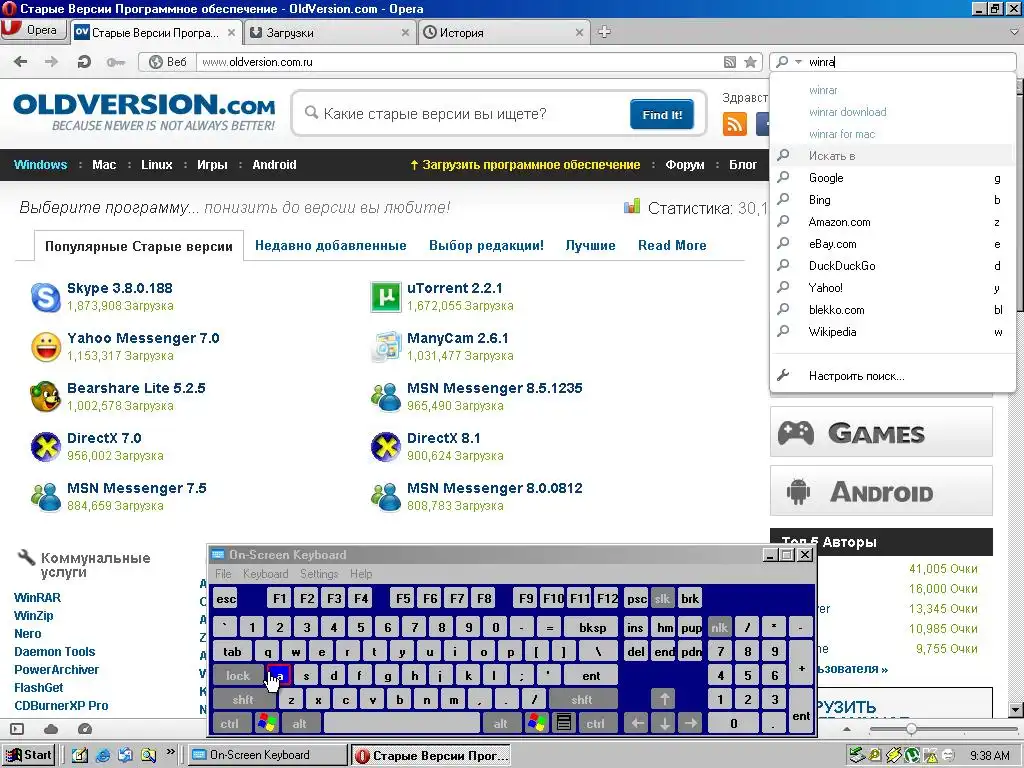Screen dimensions: 1024x768
Task: Toggle the slk key on keyboard
Action: point(662,598)
